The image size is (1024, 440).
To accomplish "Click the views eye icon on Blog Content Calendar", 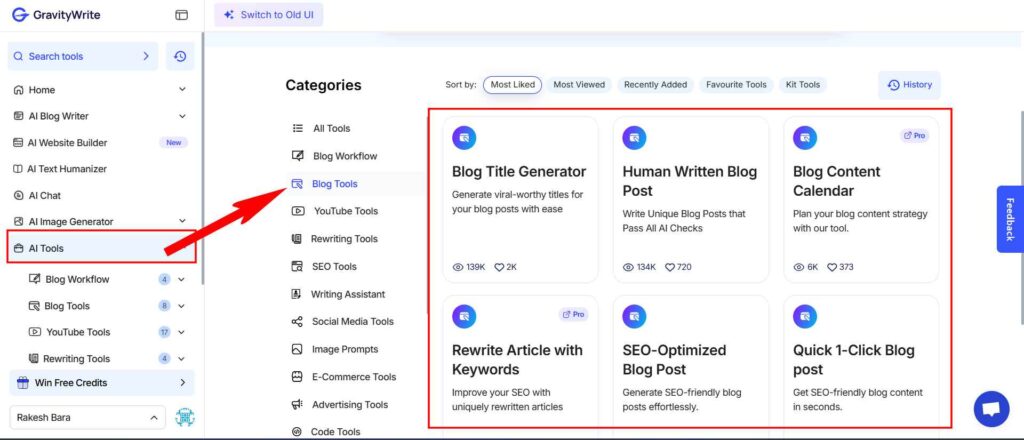I will coord(799,267).
